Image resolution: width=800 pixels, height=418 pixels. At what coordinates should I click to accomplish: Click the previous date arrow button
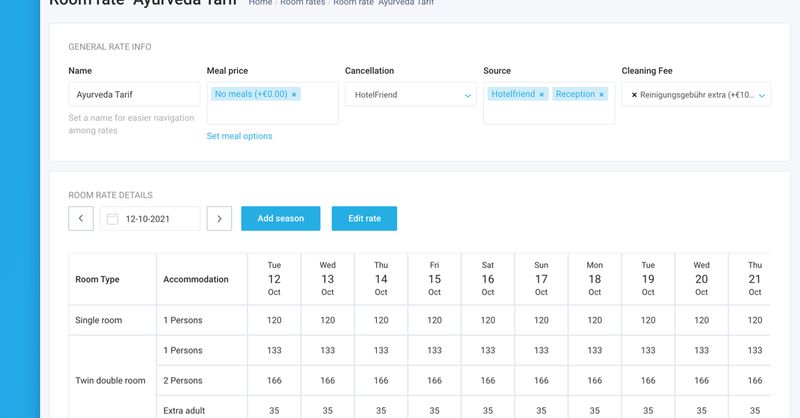[81, 218]
